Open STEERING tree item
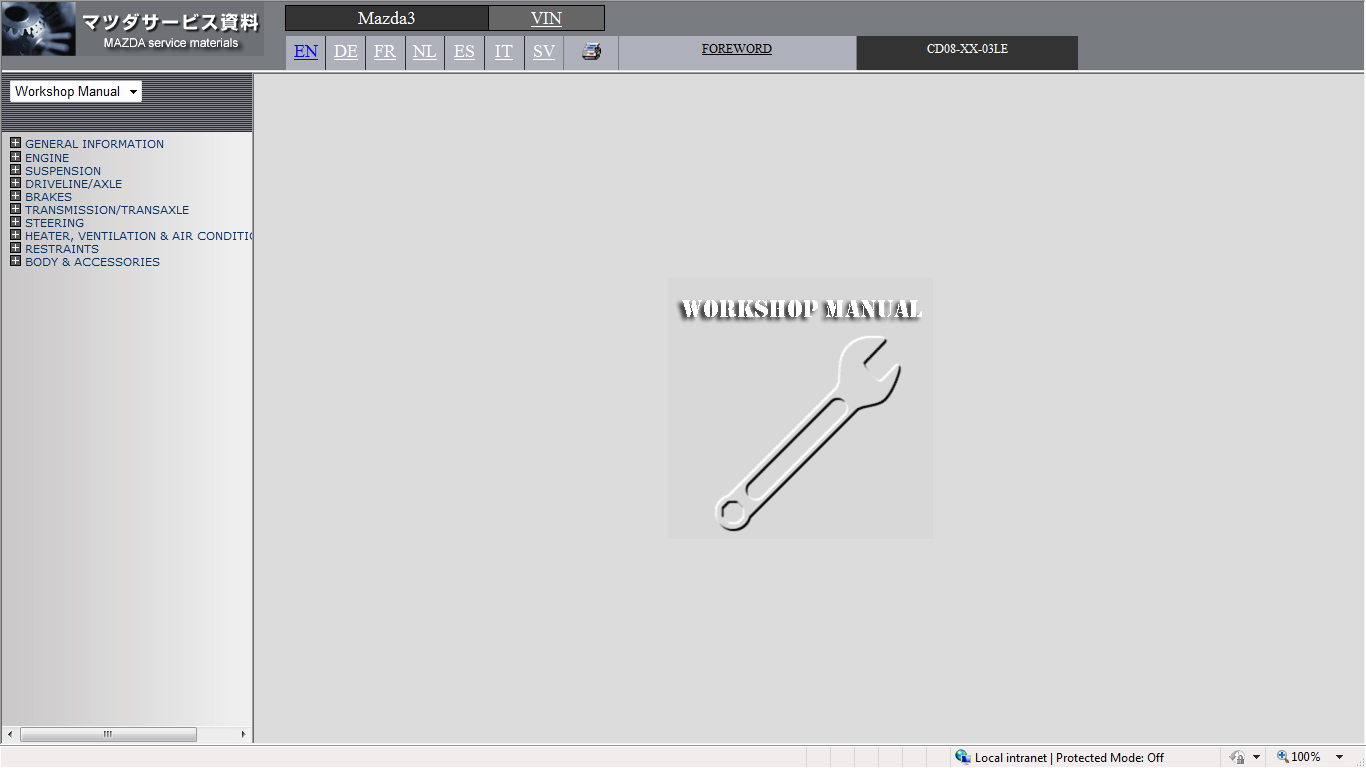Screen dimensions: 1366x768 [x=55, y=223]
